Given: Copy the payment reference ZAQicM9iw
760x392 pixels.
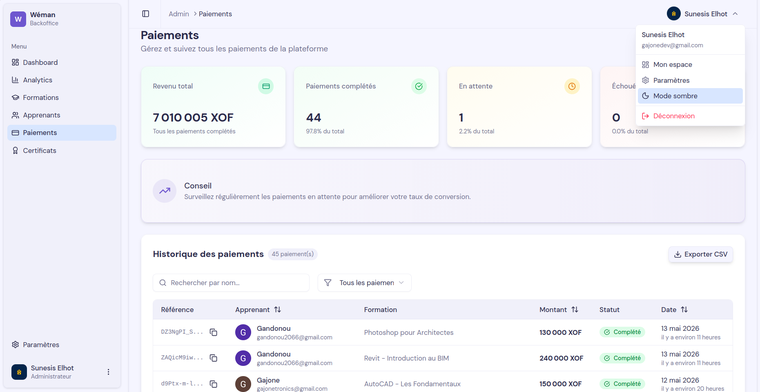Looking at the screenshot, I should [x=213, y=358].
